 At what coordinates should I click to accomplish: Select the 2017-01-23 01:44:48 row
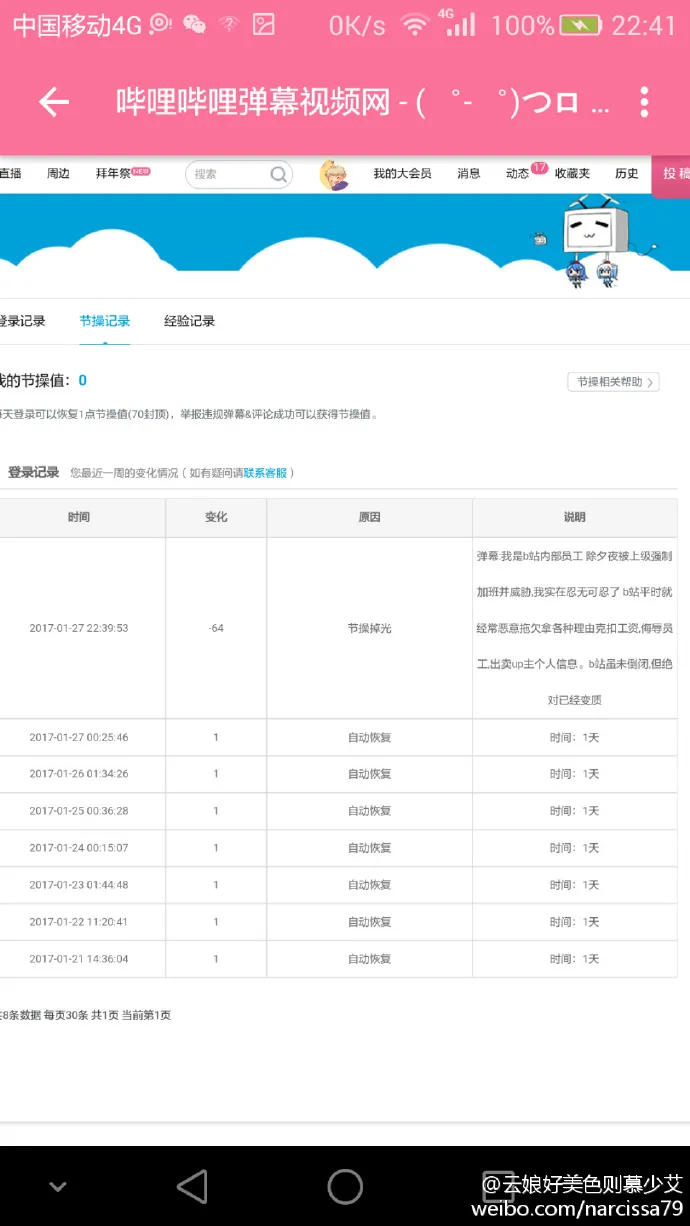(338, 885)
